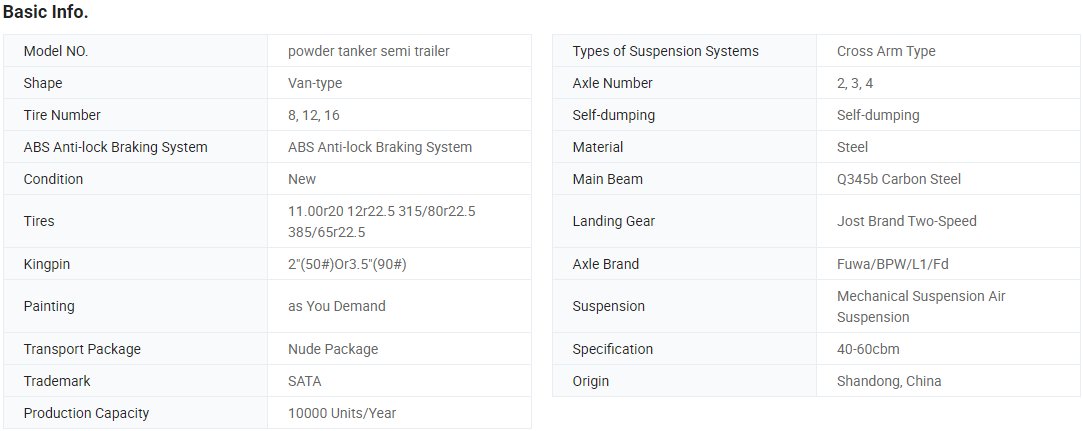Click the Tire Number value 8, 12, 16
The image size is (1083, 431).
314,115
